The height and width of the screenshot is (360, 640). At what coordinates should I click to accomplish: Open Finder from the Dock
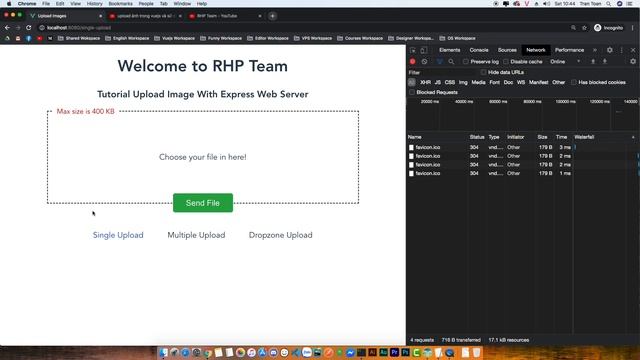(163, 352)
